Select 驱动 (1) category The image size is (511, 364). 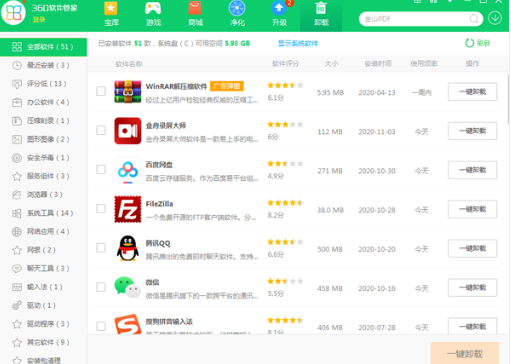tap(43, 305)
